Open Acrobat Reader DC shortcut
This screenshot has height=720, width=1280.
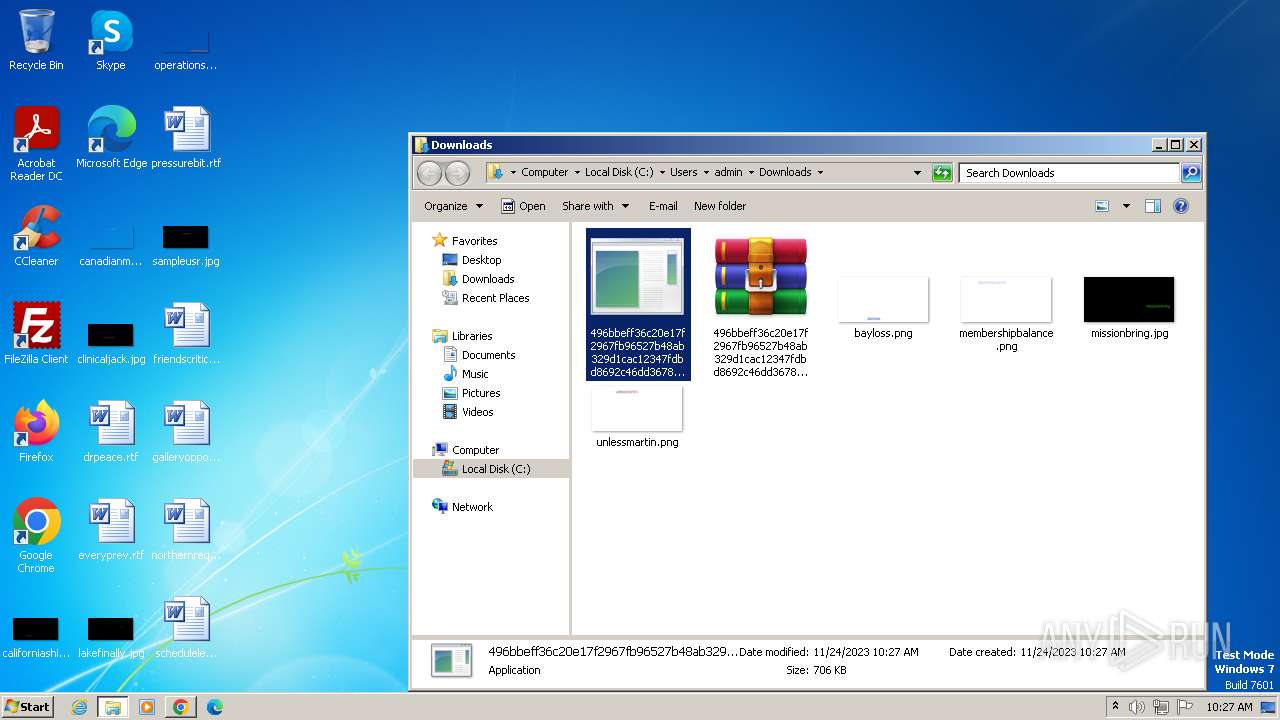pyautogui.click(x=36, y=143)
